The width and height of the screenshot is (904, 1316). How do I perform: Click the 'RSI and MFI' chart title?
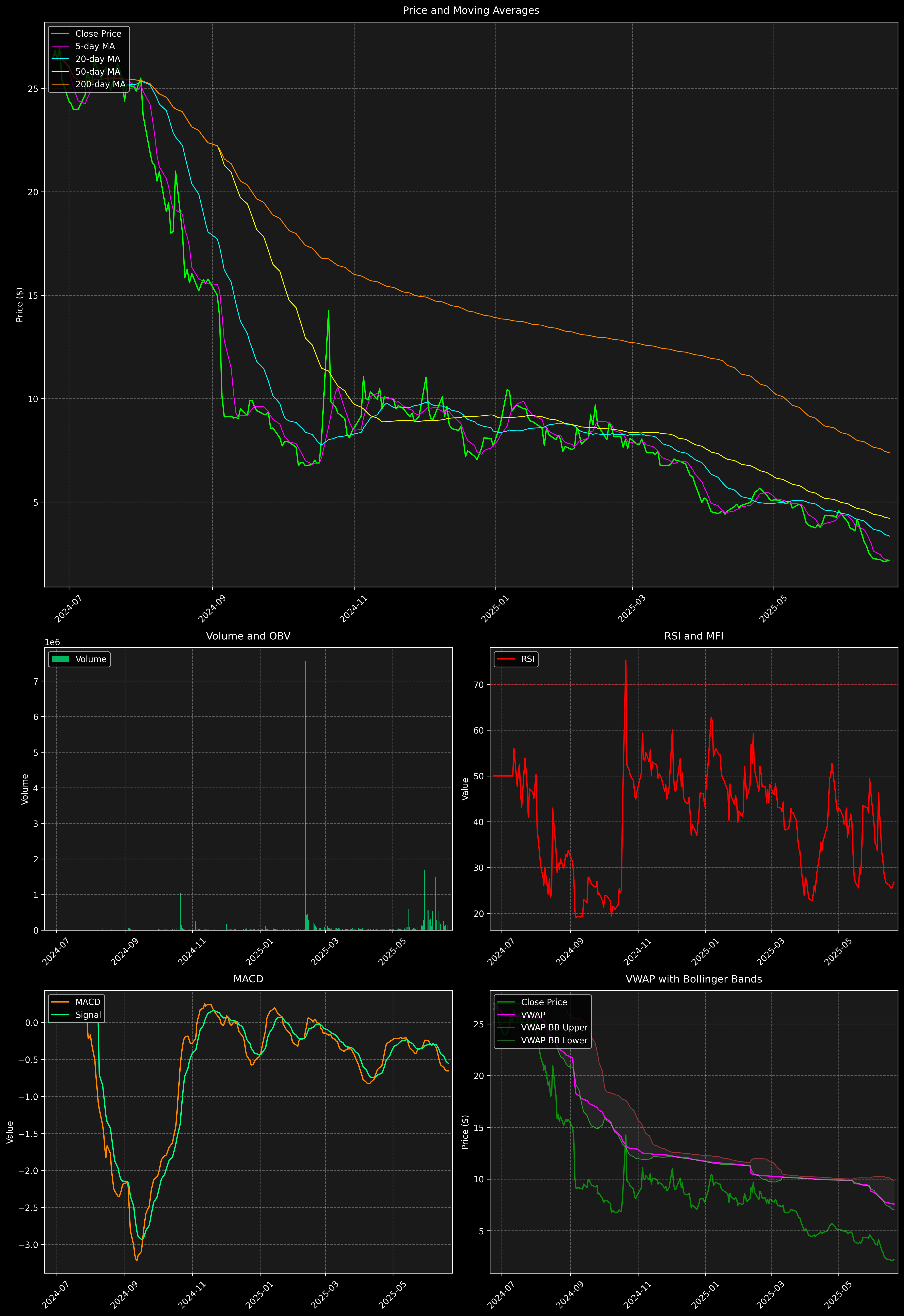(694, 636)
